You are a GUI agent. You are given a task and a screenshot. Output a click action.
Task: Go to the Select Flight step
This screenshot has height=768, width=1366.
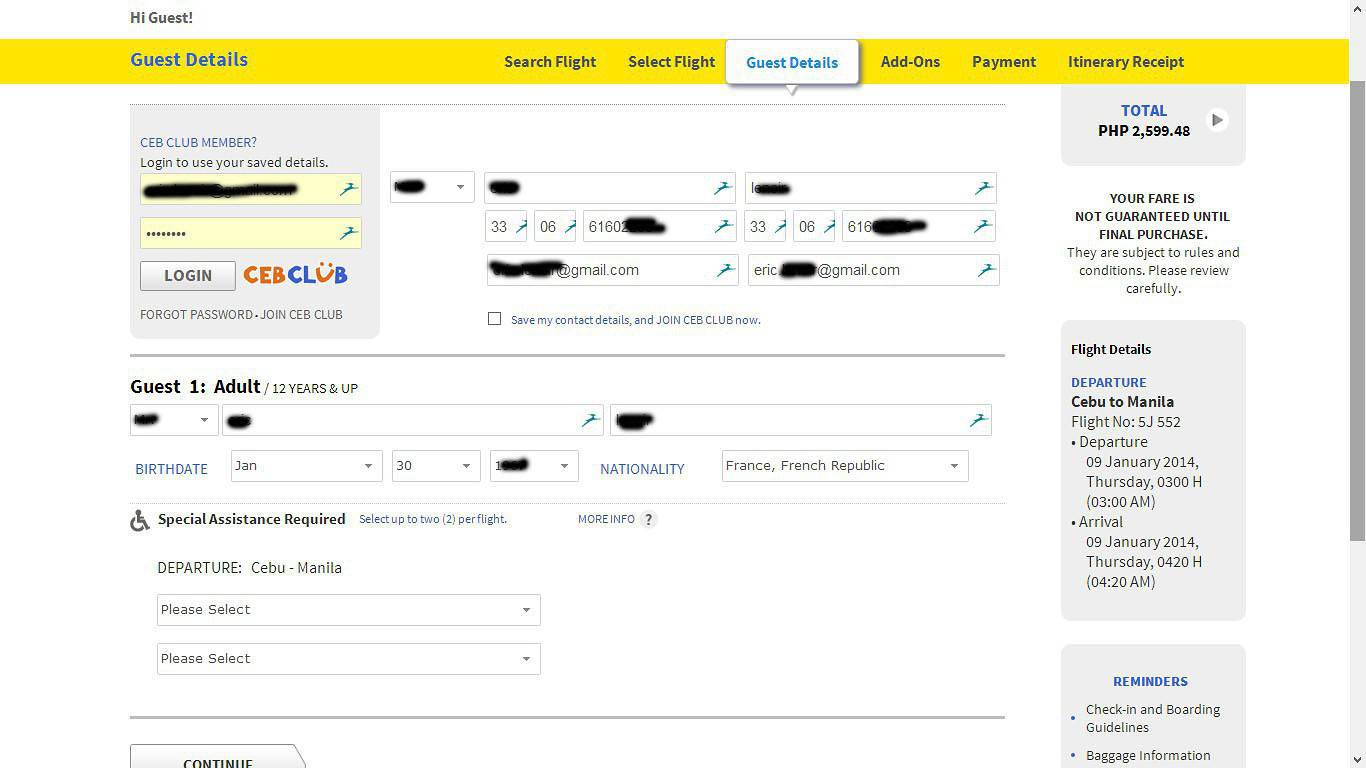point(672,62)
